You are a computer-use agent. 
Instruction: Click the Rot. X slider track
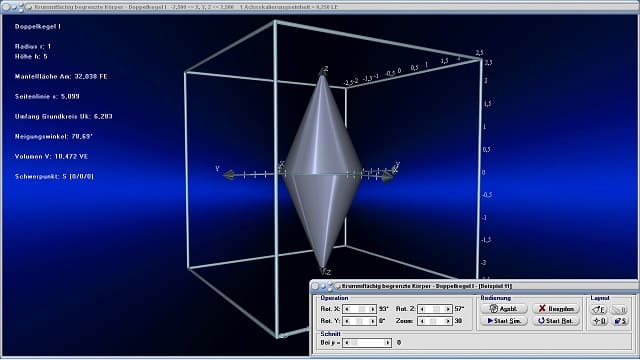click(x=359, y=309)
